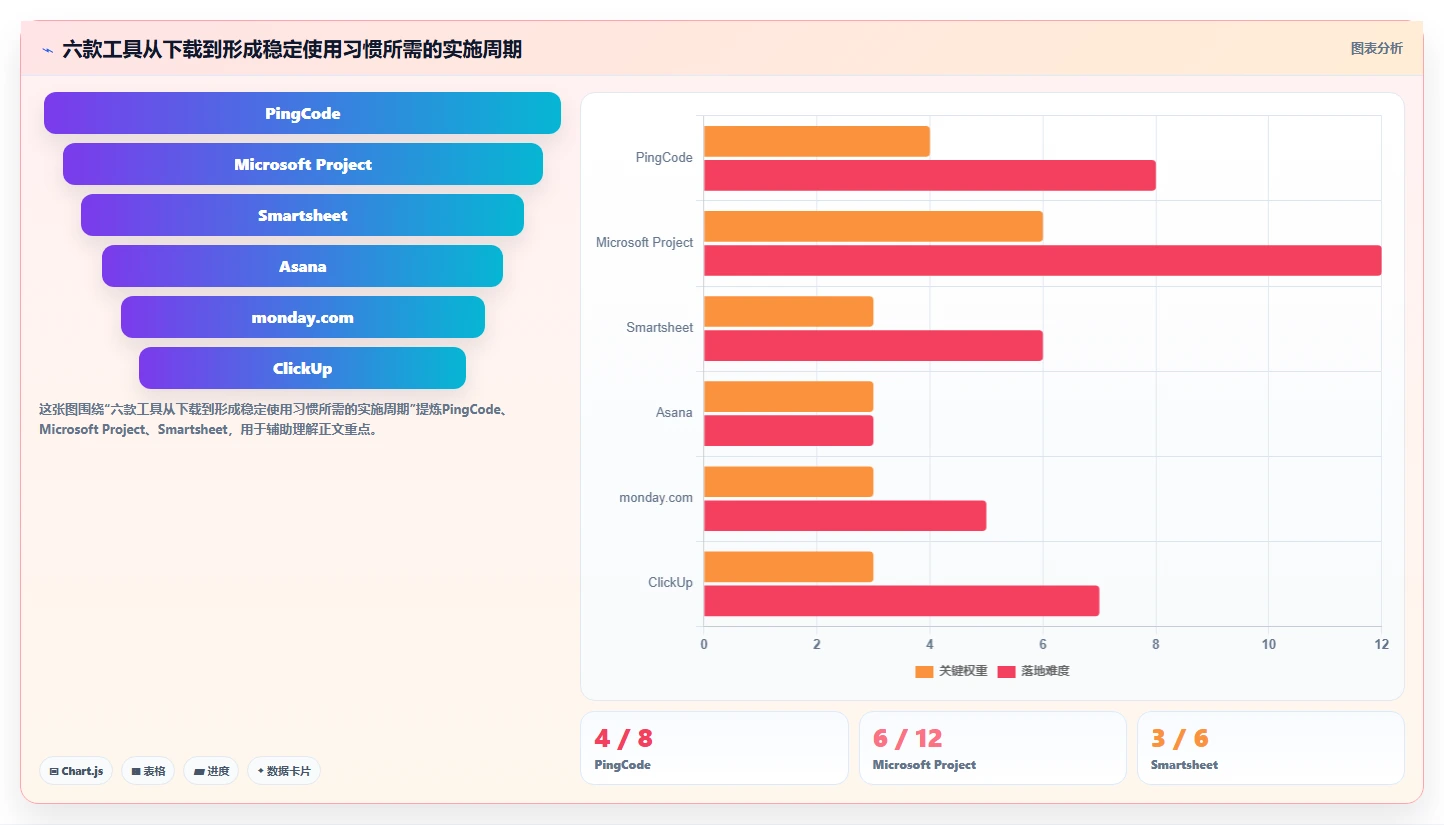Click the Smartsheet y-axis label
The image size is (1444, 825).
[x=659, y=328]
